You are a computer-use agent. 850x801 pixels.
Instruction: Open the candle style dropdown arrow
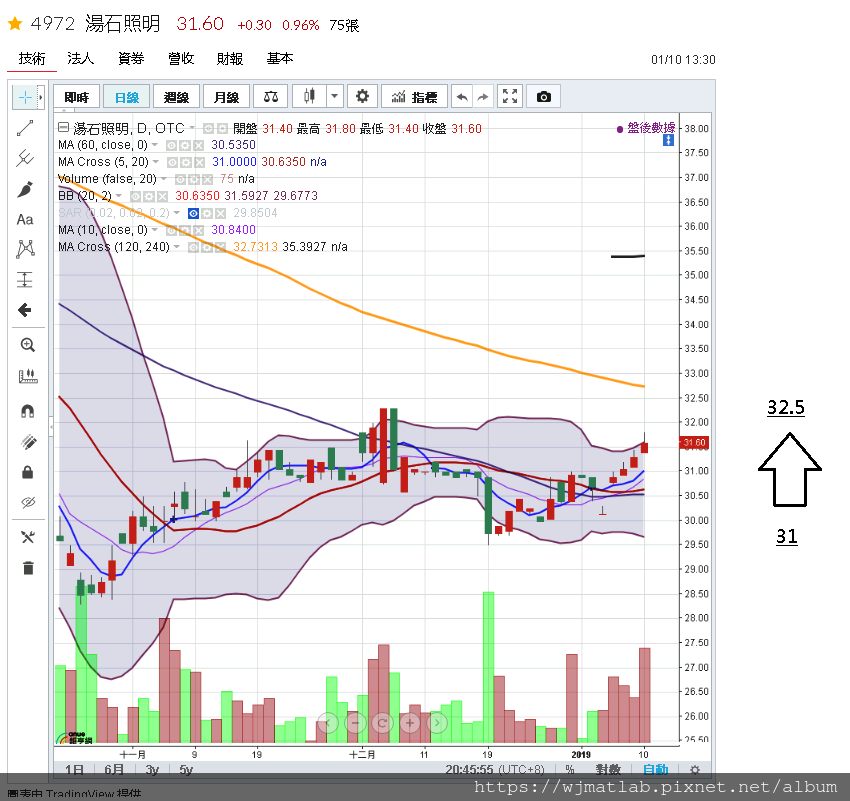point(334,97)
